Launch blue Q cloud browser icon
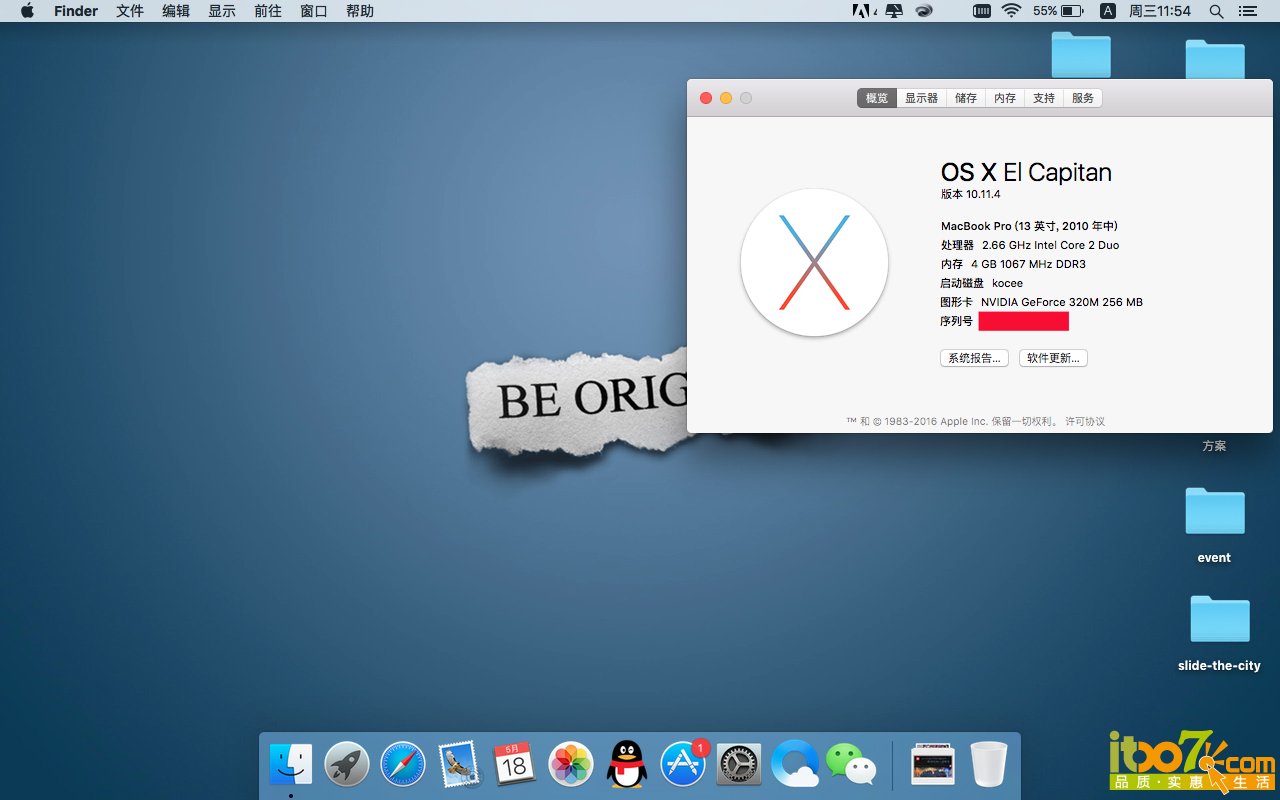 tap(795, 765)
